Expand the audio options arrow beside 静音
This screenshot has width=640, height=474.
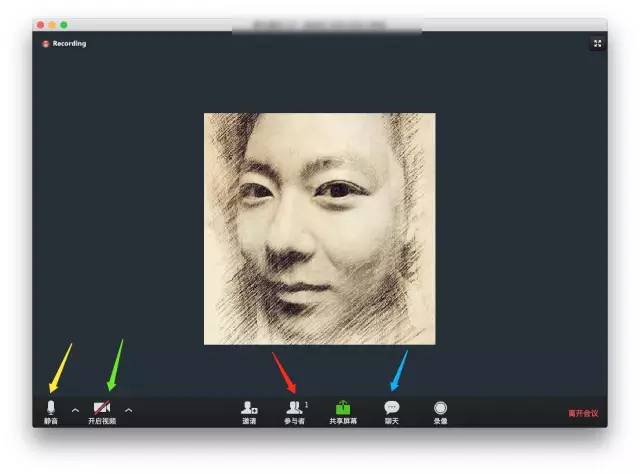click(75, 410)
